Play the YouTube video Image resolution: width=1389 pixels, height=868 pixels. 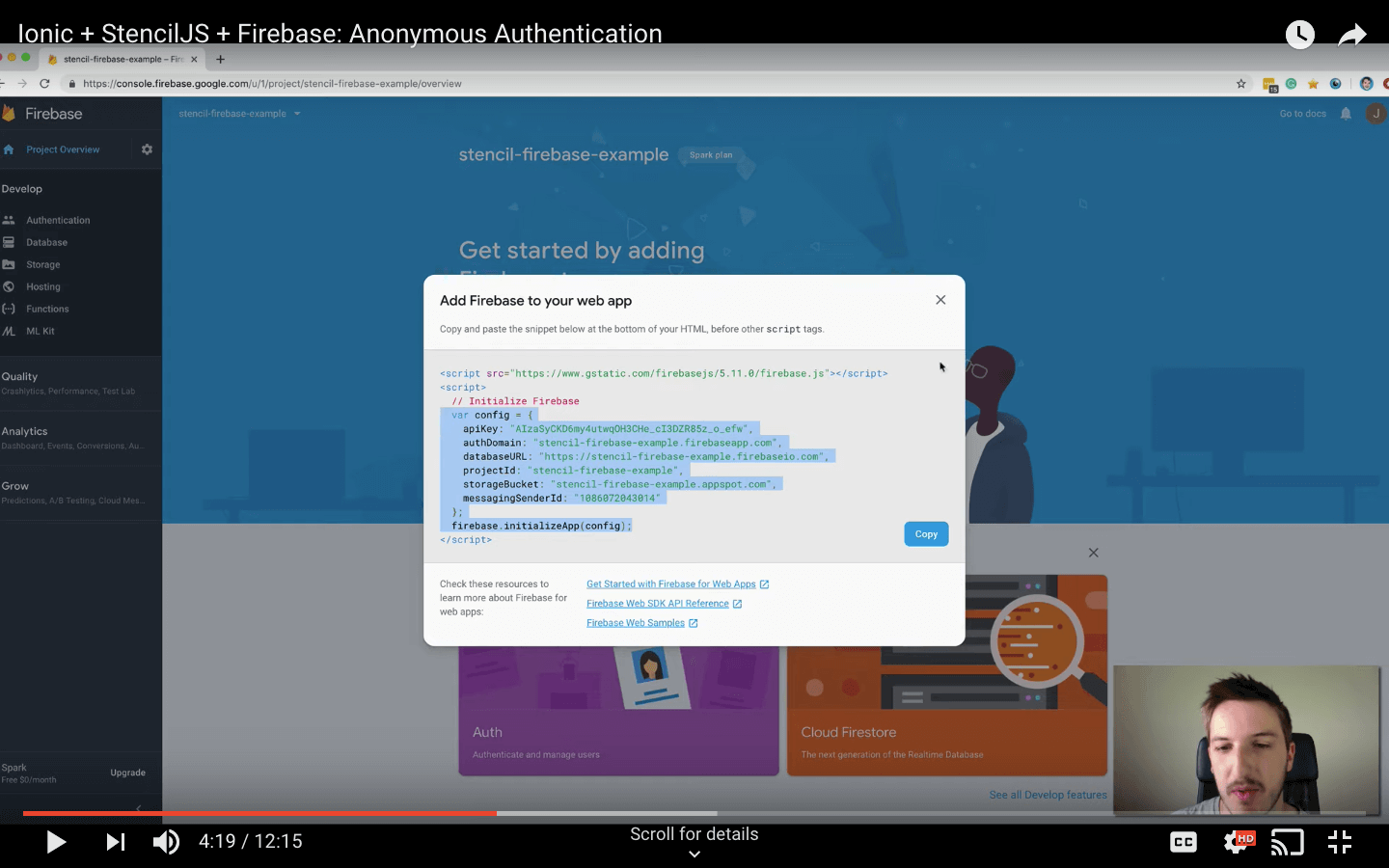click(x=56, y=842)
